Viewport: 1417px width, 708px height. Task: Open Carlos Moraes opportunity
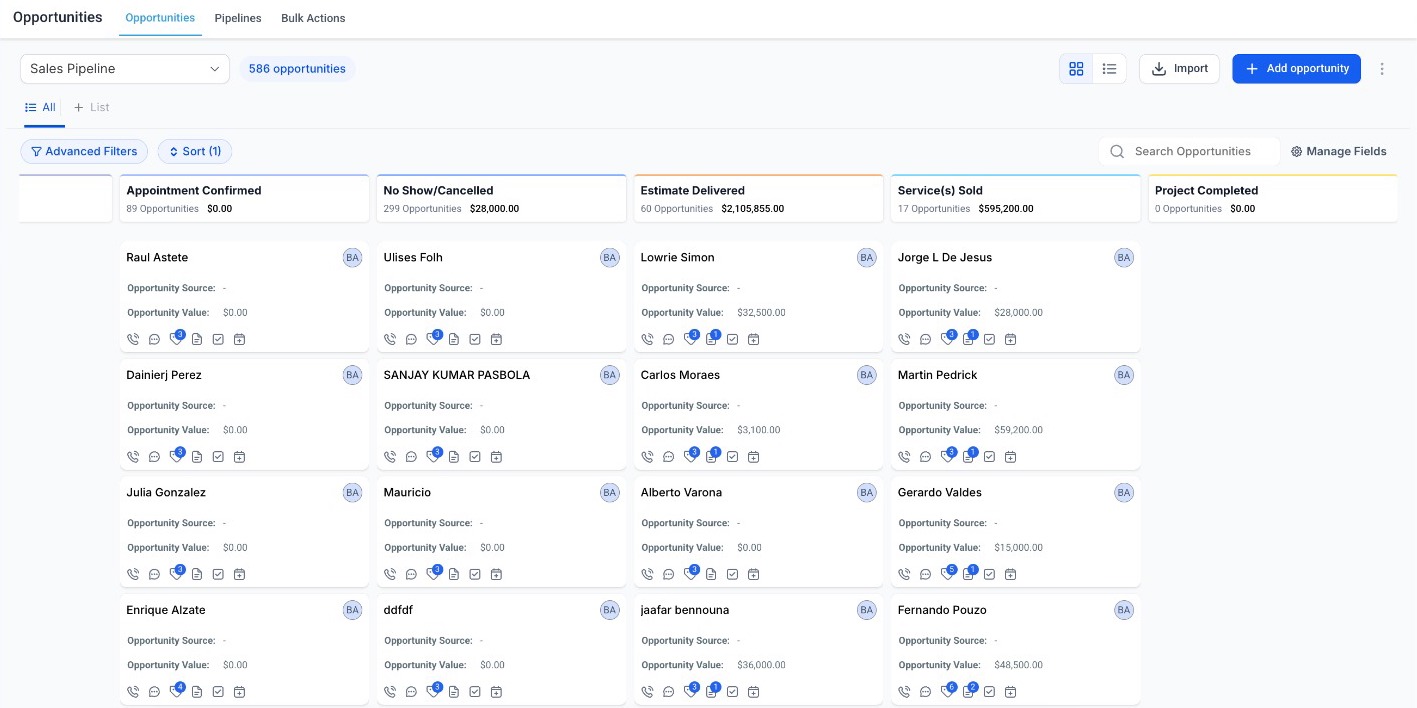pyautogui.click(x=680, y=375)
